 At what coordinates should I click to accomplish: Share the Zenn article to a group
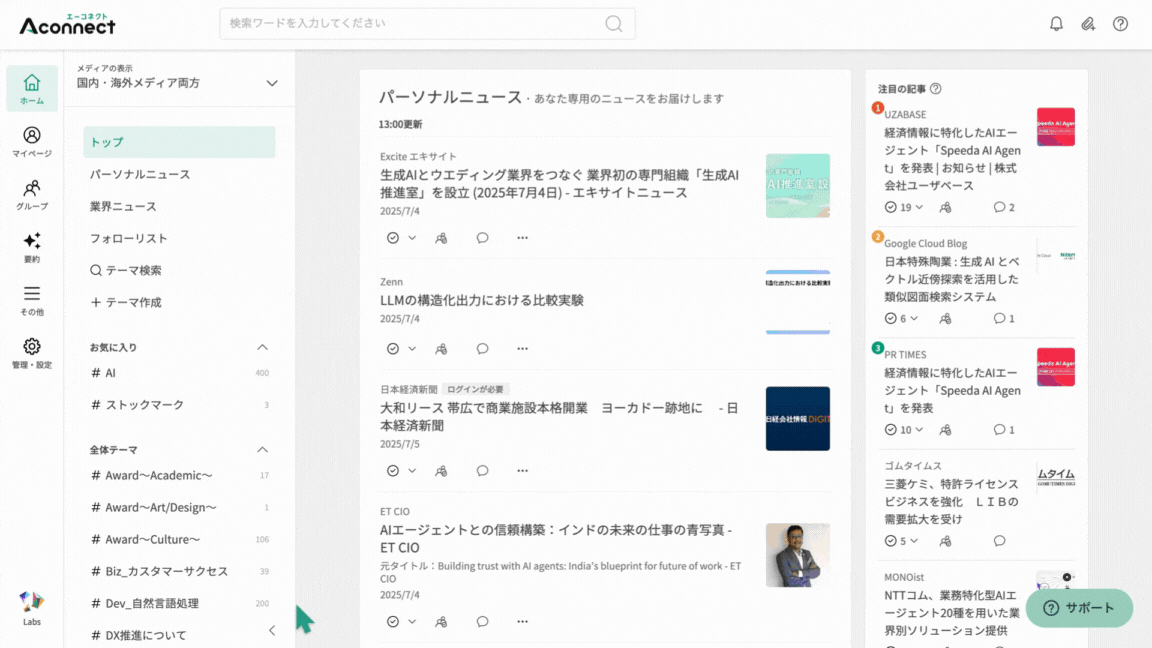[x=441, y=349]
